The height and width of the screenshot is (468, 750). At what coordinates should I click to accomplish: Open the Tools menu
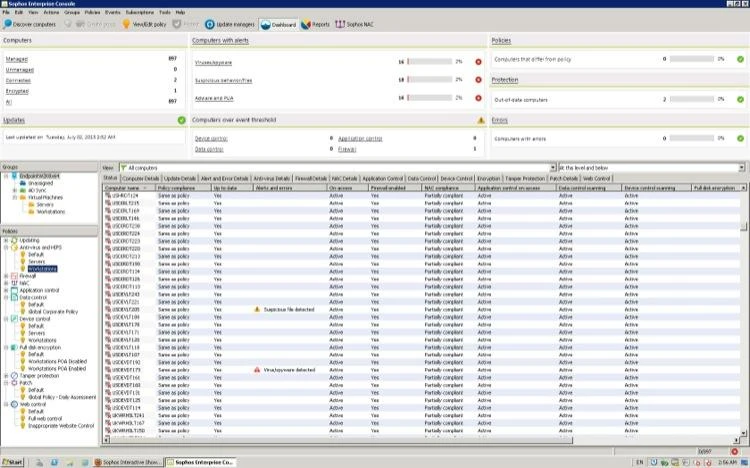pos(165,12)
